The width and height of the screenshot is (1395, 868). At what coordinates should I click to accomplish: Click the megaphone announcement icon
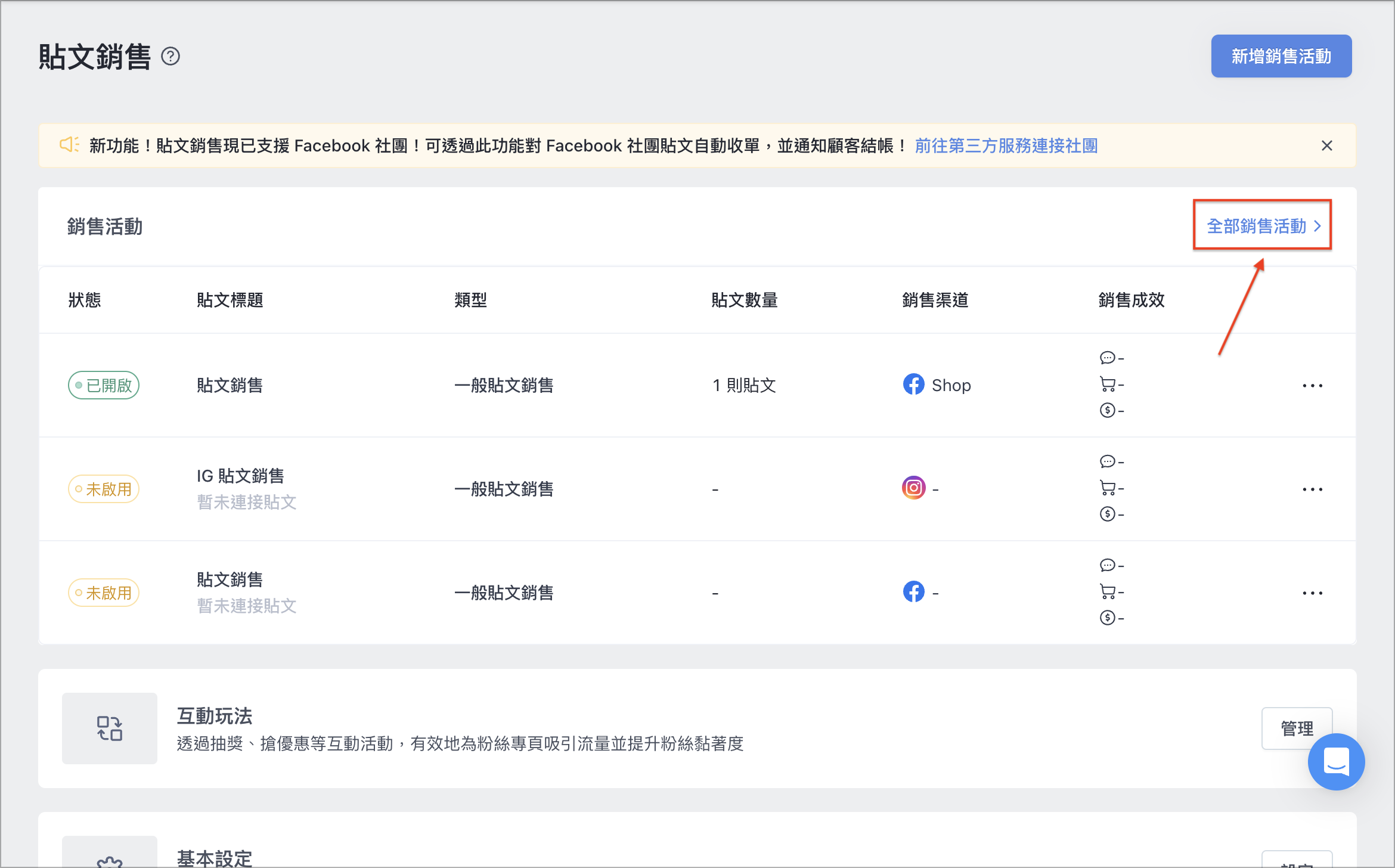pos(69,145)
